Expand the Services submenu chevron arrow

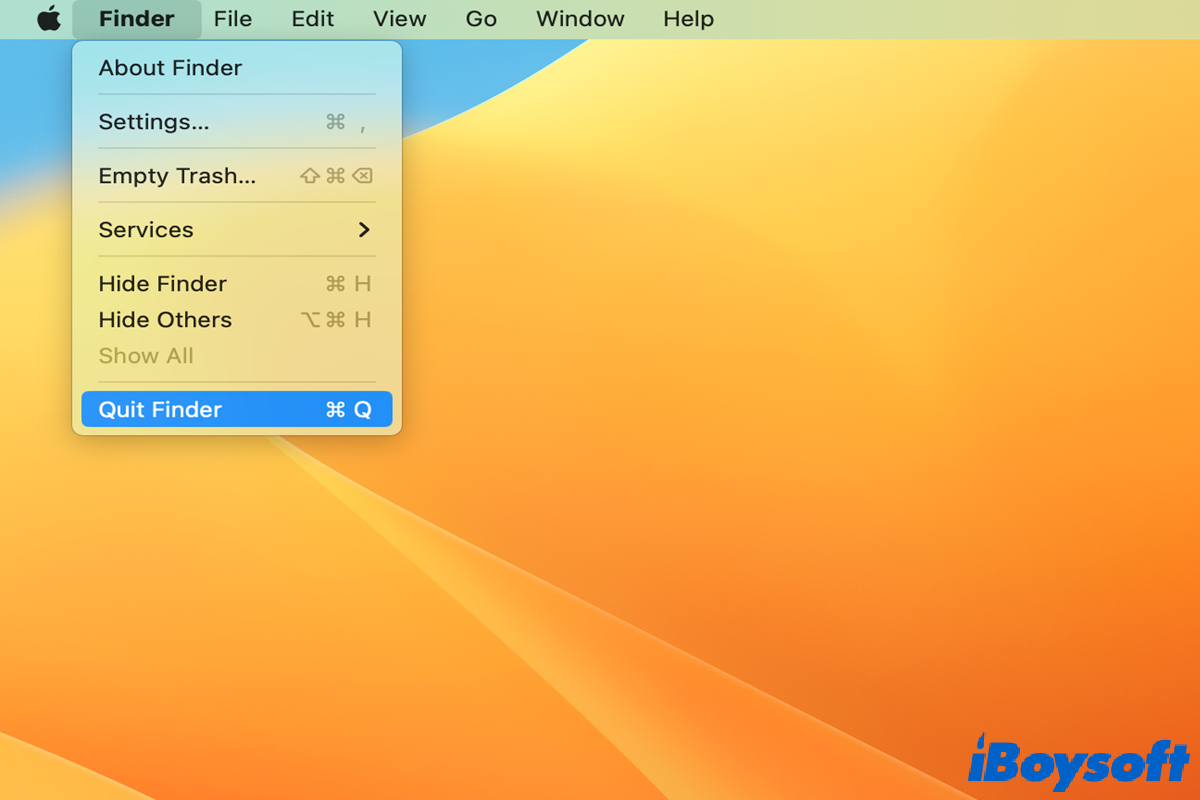[x=364, y=230]
